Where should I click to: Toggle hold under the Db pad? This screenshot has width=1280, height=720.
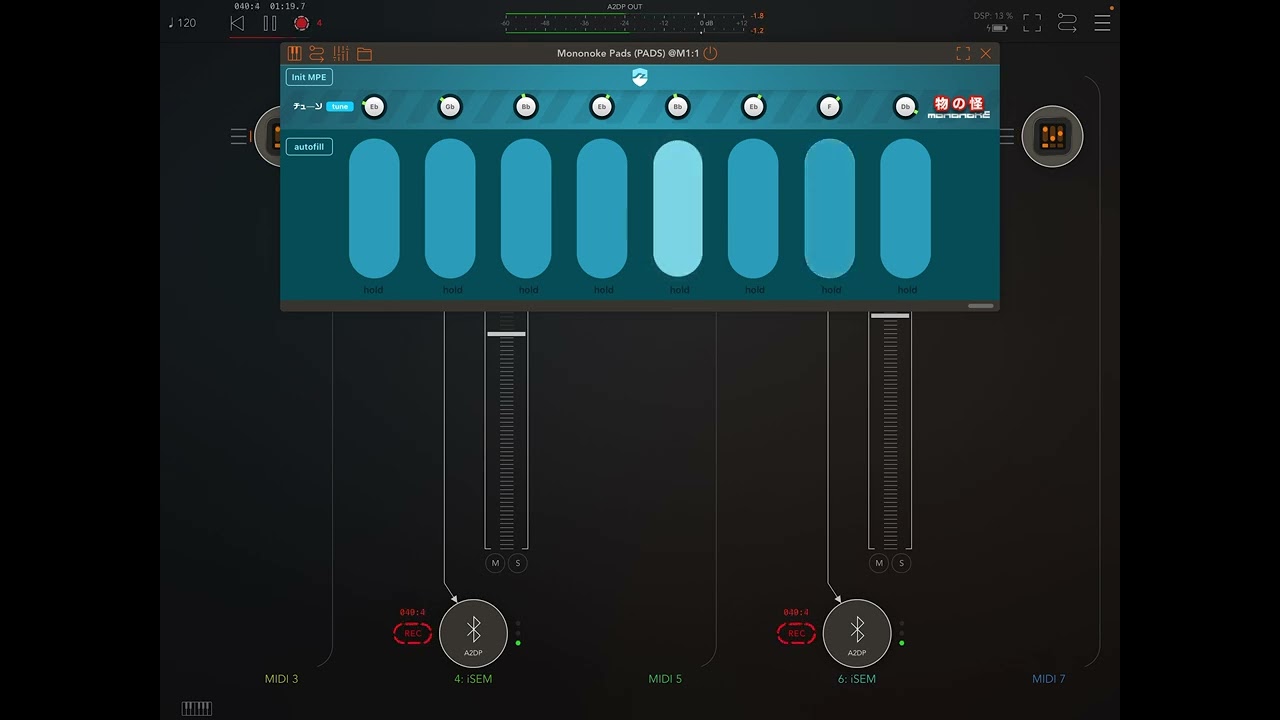pyautogui.click(x=907, y=290)
